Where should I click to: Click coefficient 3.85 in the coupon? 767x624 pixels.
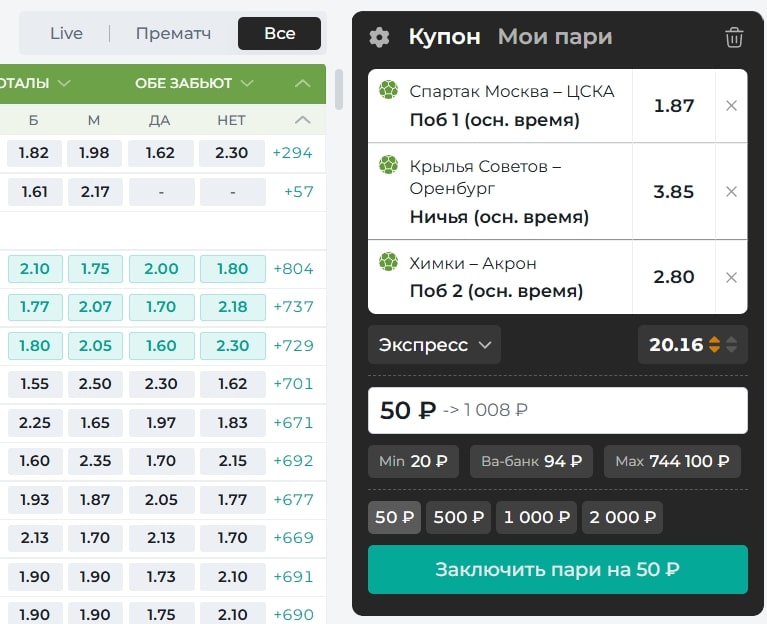tap(674, 192)
